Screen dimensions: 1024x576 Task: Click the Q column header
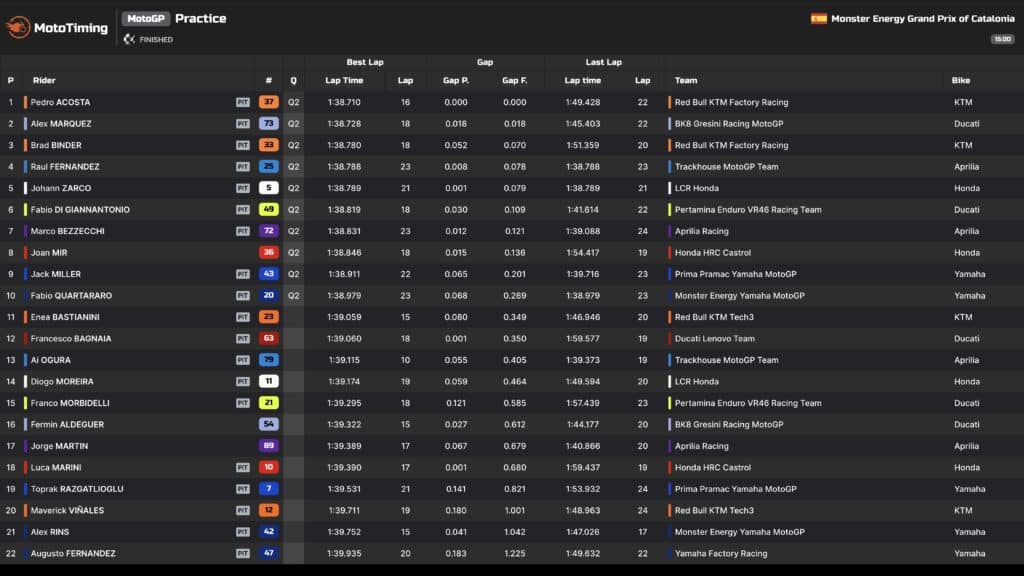tap(293, 80)
